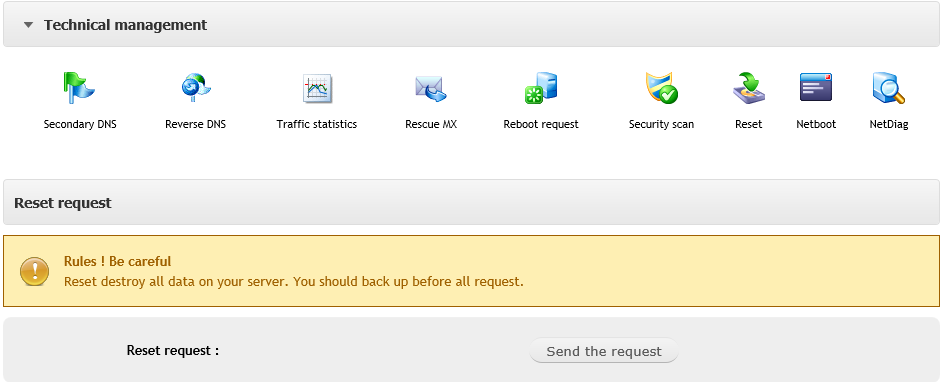Image resolution: width=944 pixels, height=382 pixels.
Task: Open the Netboot window icon
Action: point(816,87)
